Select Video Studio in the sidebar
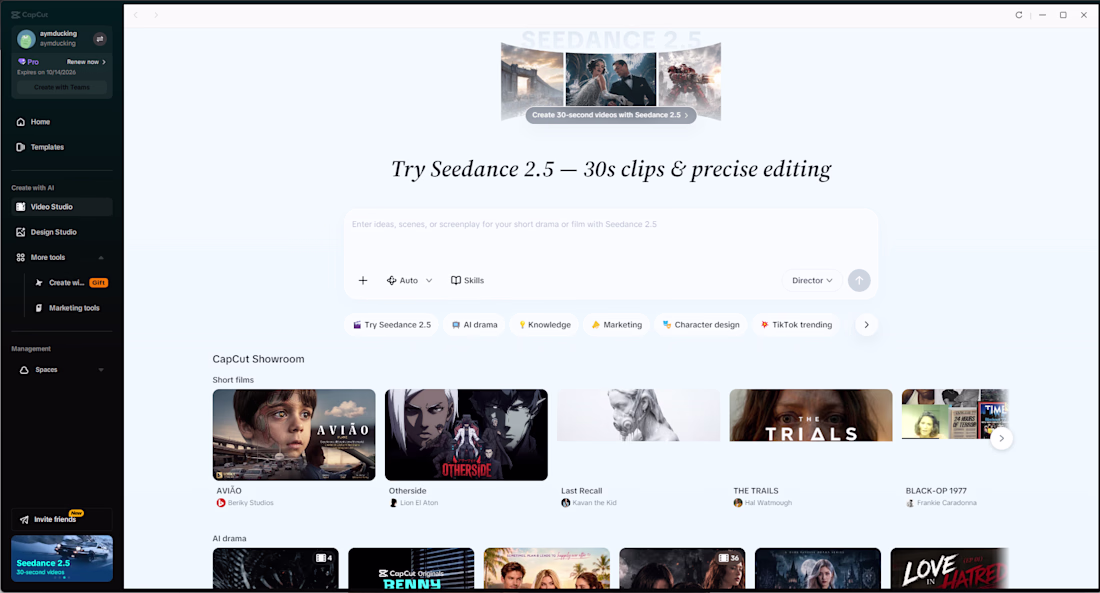This screenshot has width=1100, height=593. (62, 207)
